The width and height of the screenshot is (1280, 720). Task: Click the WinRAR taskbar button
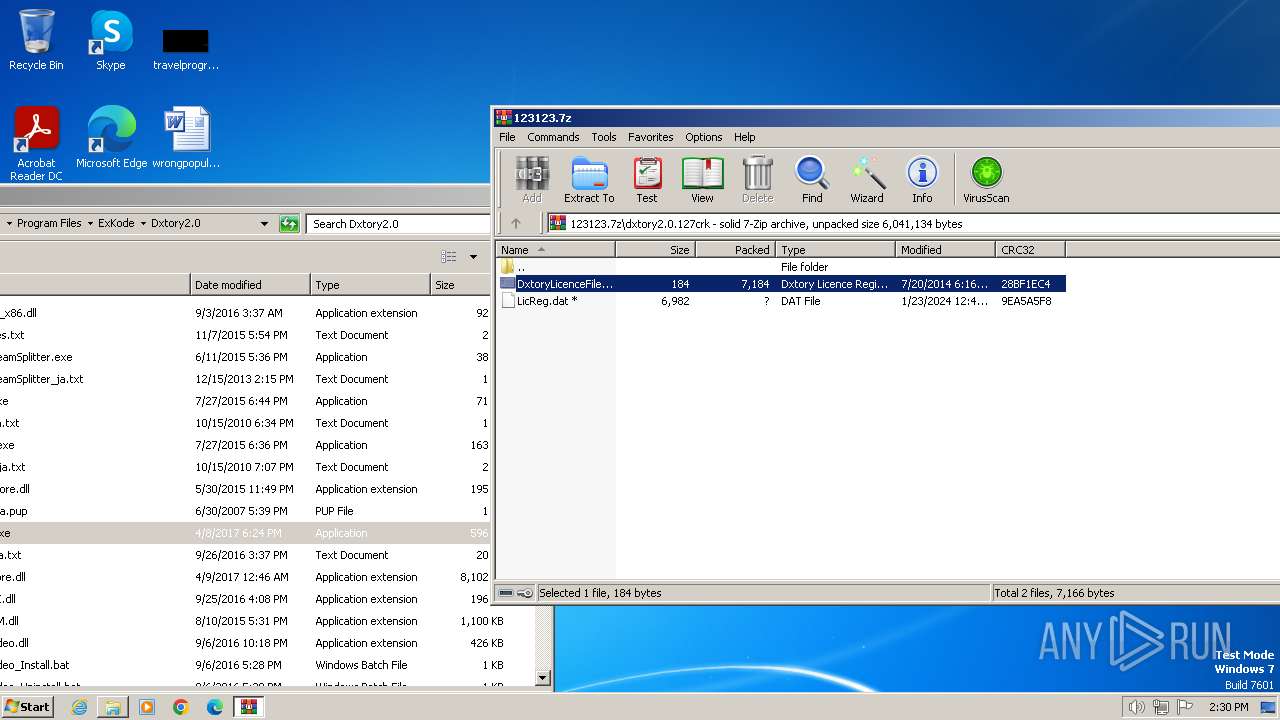pos(248,707)
